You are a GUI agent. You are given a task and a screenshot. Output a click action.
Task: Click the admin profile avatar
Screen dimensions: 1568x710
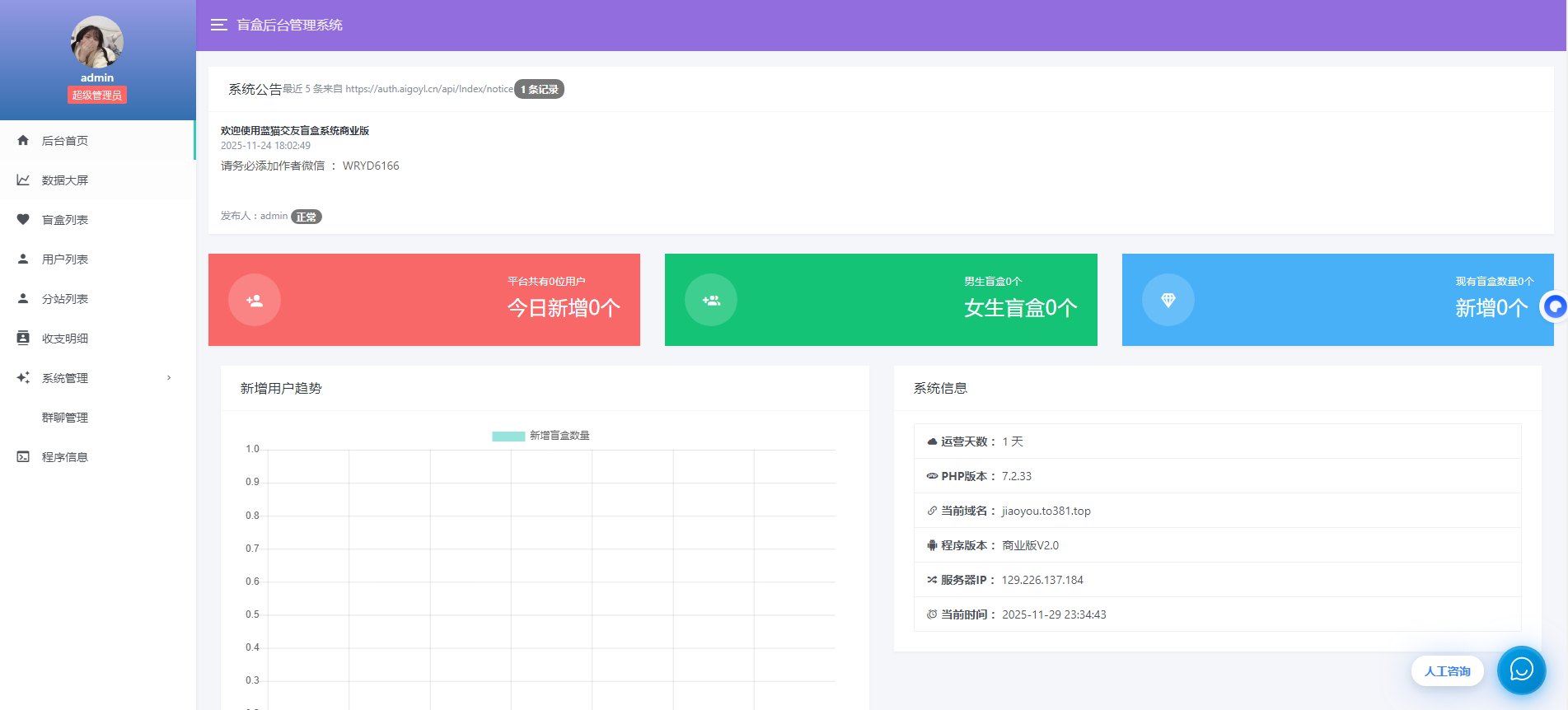[97, 42]
